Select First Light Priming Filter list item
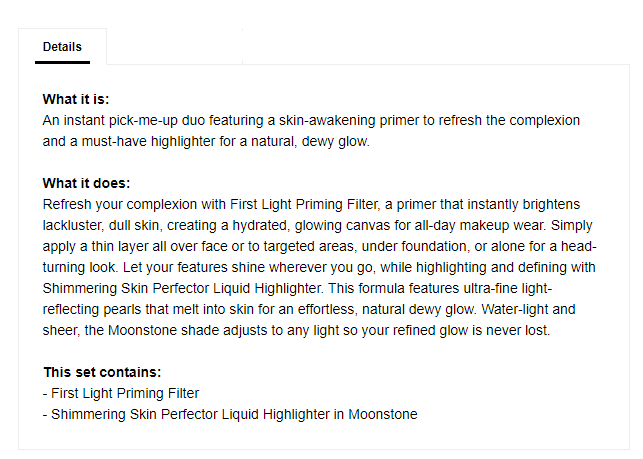 pos(121,393)
